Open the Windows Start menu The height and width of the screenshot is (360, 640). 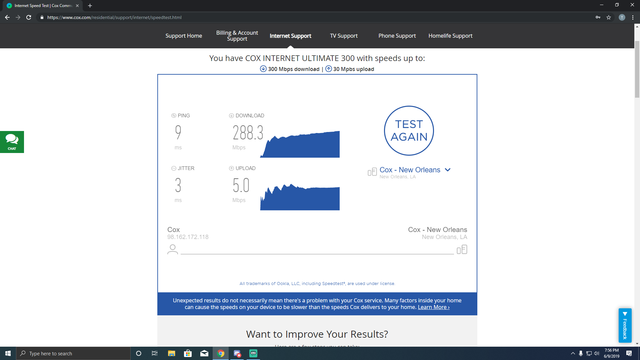point(8,353)
